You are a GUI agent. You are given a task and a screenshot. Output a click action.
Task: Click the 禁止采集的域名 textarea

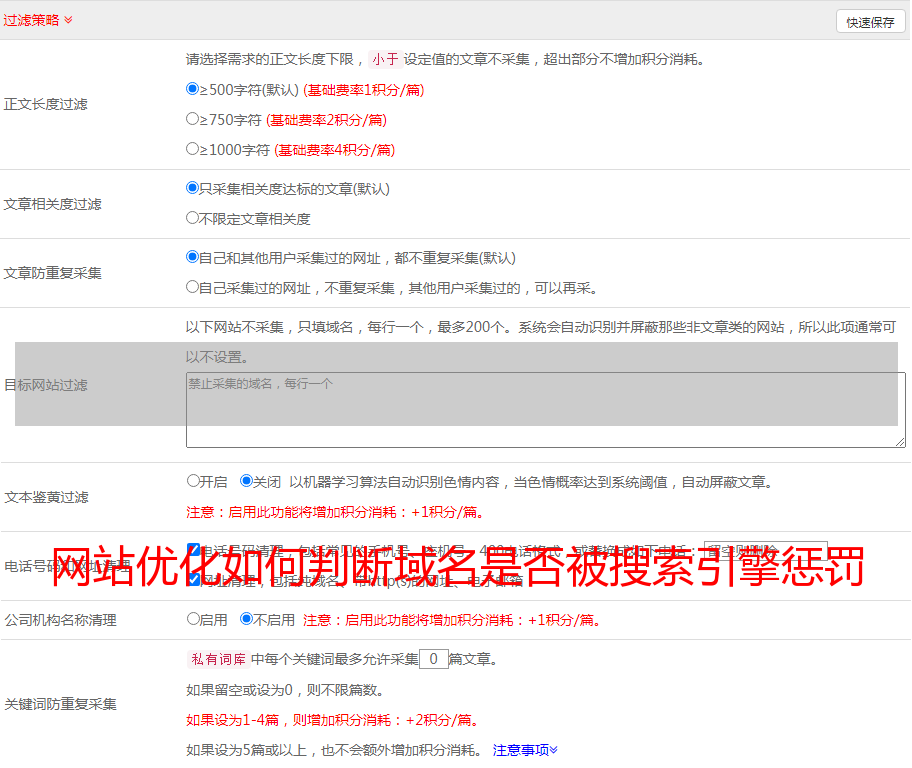(x=546, y=410)
